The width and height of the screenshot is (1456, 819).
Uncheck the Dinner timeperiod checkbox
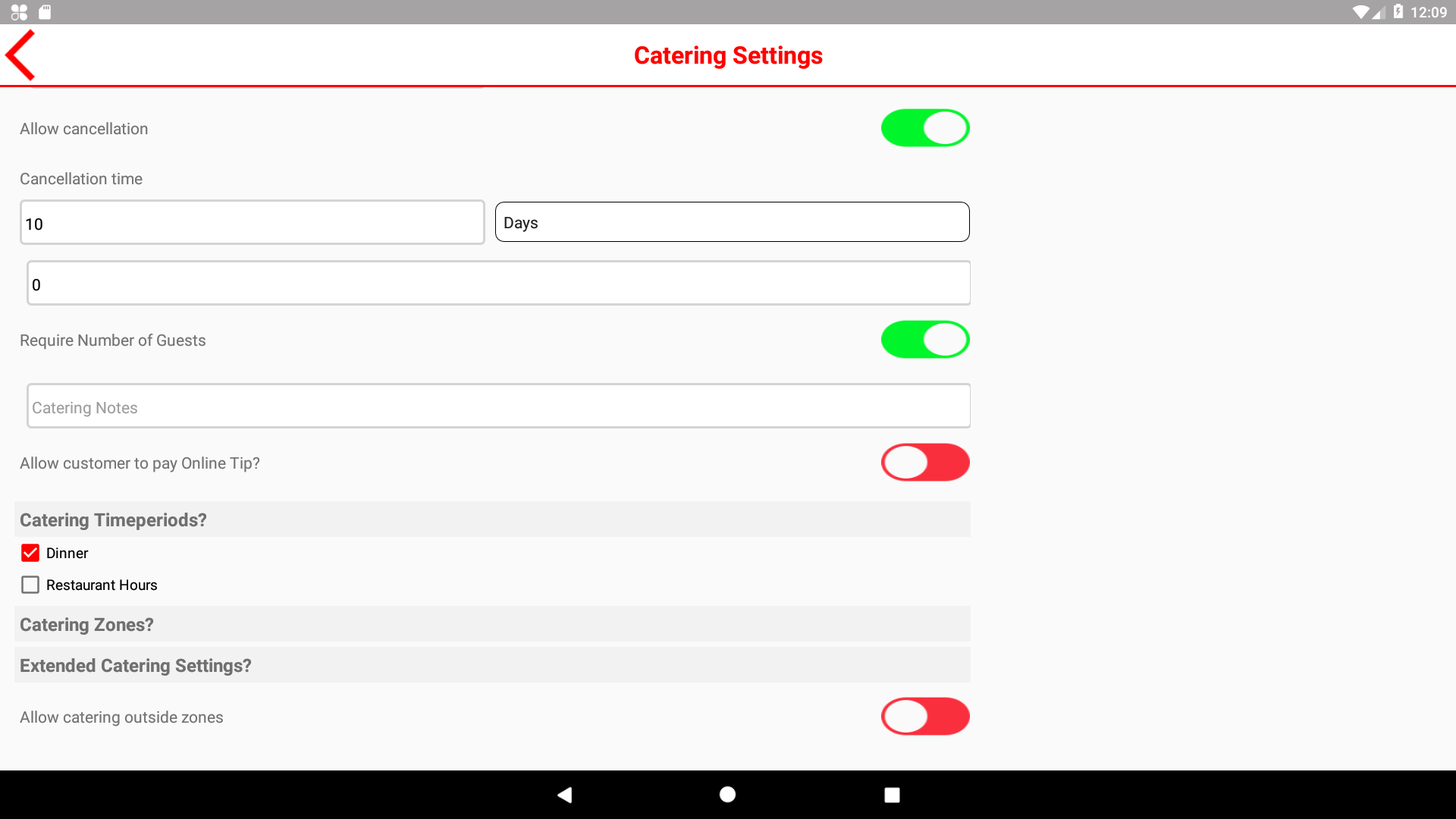coord(30,553)
